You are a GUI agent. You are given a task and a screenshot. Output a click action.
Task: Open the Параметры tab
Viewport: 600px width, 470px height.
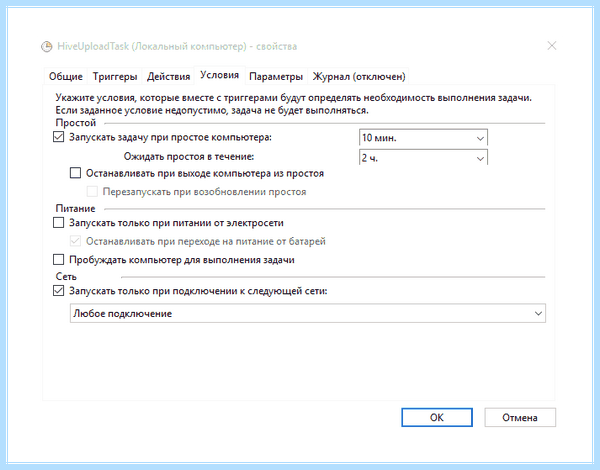(276, 77)
